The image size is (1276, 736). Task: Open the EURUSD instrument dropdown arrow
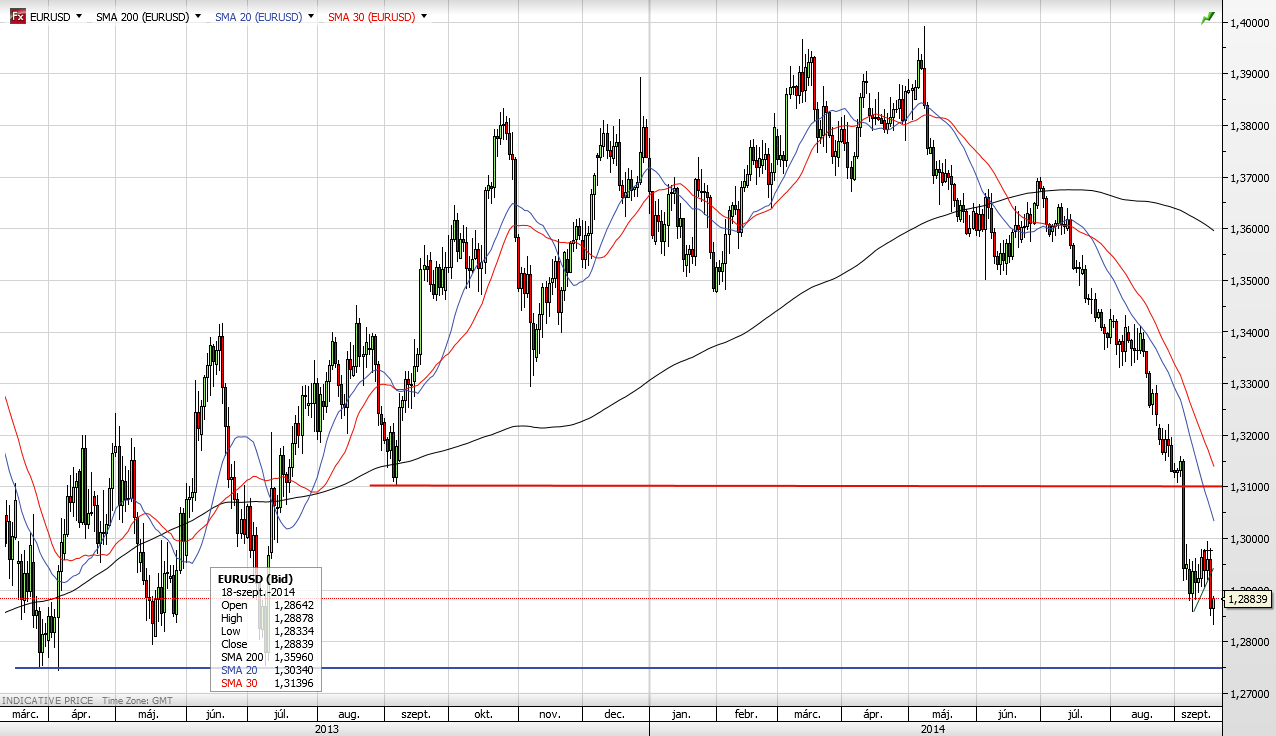tap(80, 17)
